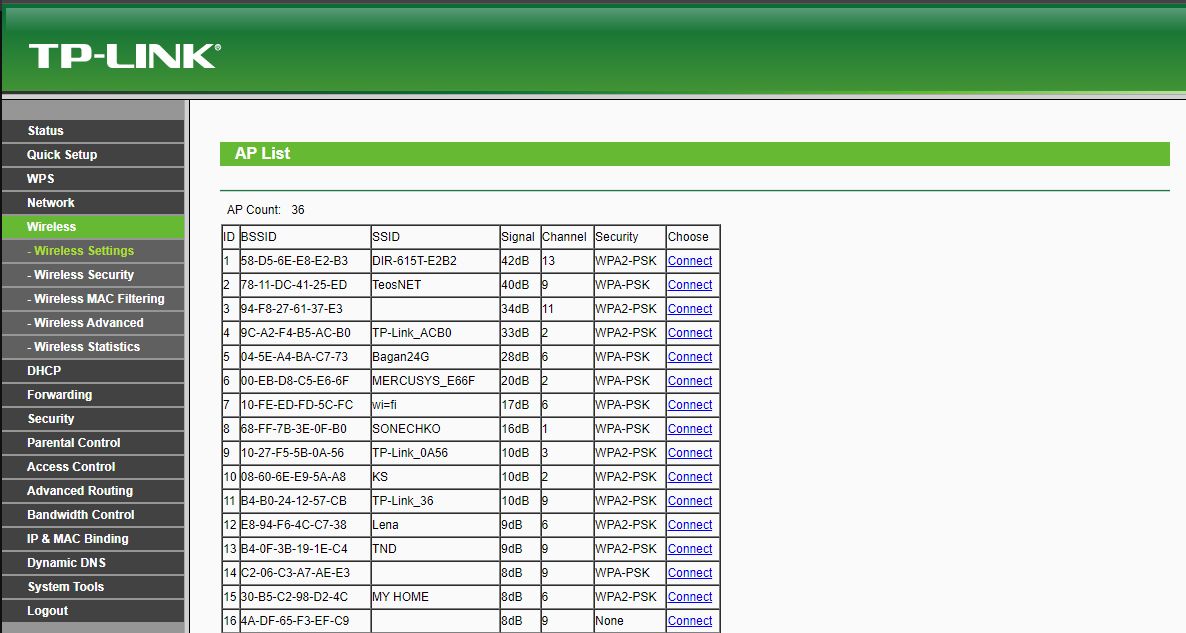Image resolution: width=1186 pixels, height=633 pixels.
Task: Connect to MERCUSYS_E66F network
Action: click(690, 381)
